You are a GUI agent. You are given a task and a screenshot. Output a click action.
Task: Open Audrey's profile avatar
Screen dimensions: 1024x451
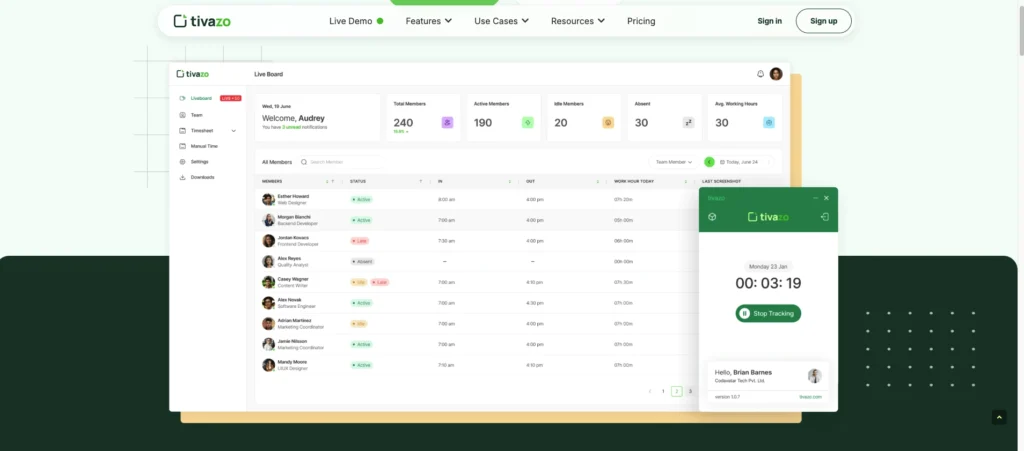pyautogui.click(x=776, y=74)
